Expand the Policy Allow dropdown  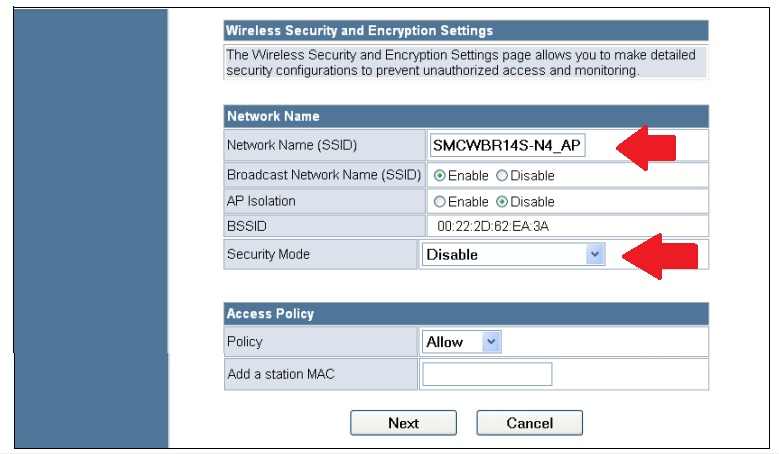tap(461, 342)
